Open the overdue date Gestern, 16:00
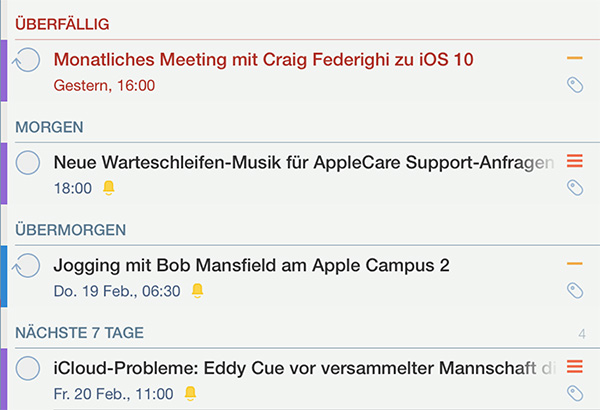 (104, 85)
